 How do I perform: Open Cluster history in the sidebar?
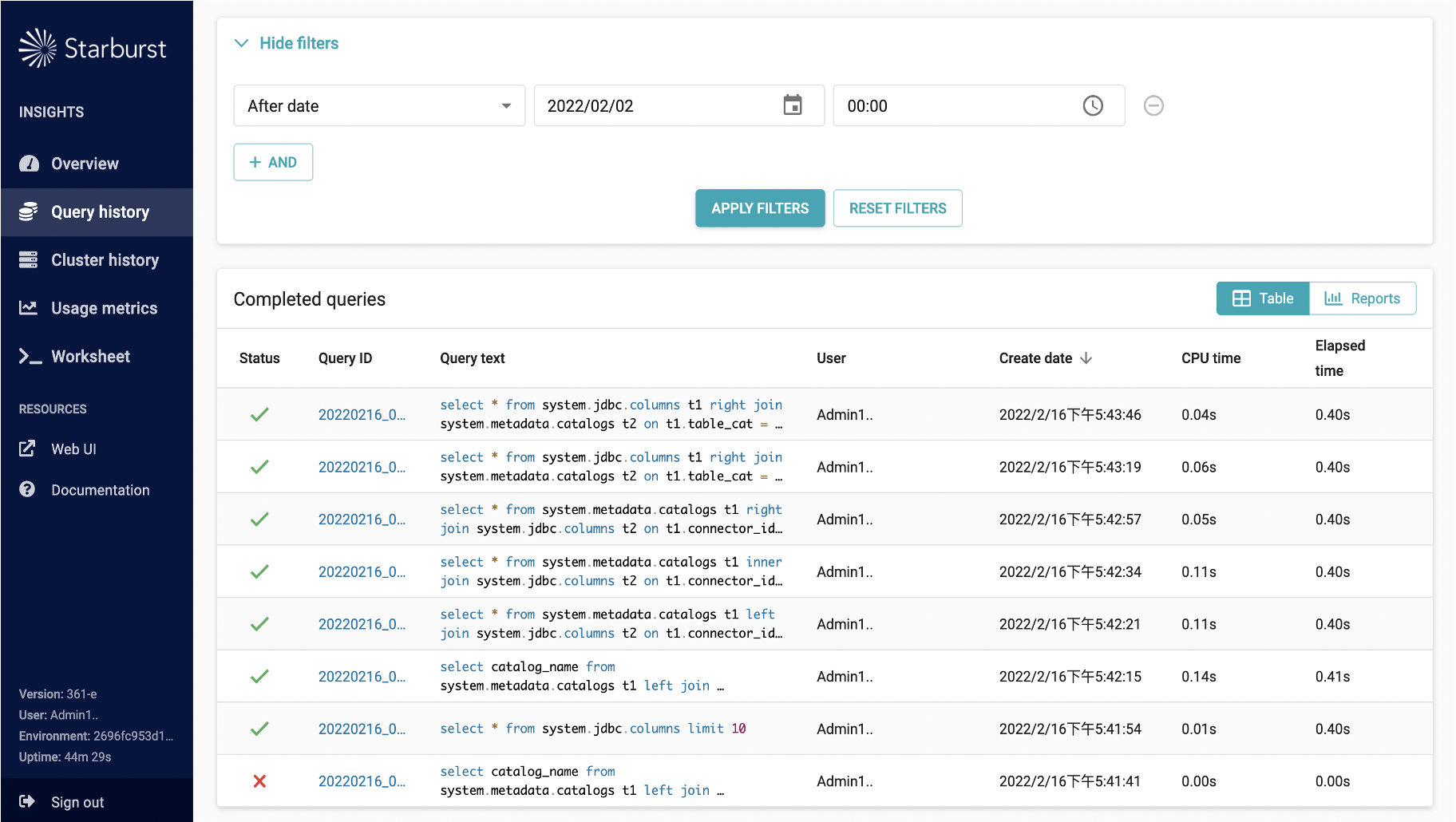pos(97,260)
